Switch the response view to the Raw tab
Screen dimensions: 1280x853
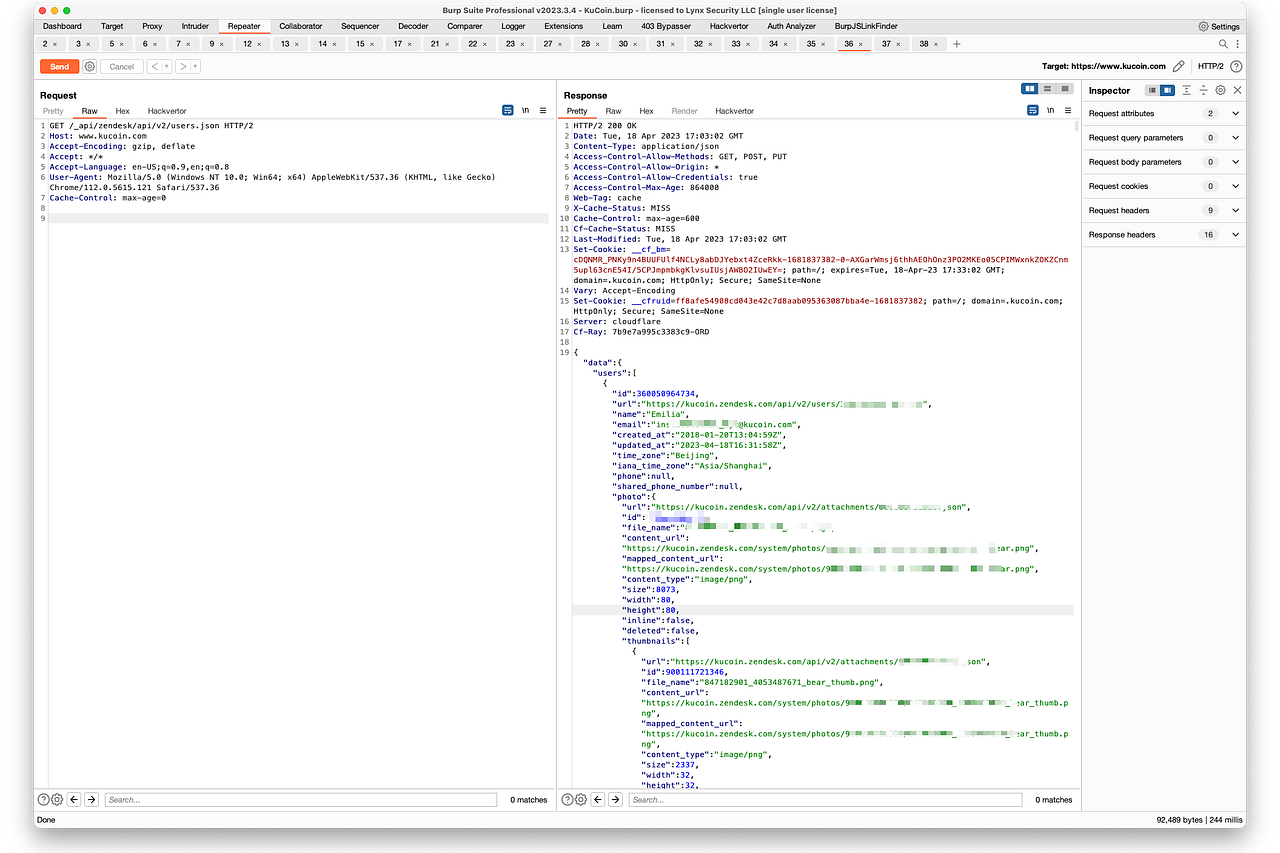[613, 111]
